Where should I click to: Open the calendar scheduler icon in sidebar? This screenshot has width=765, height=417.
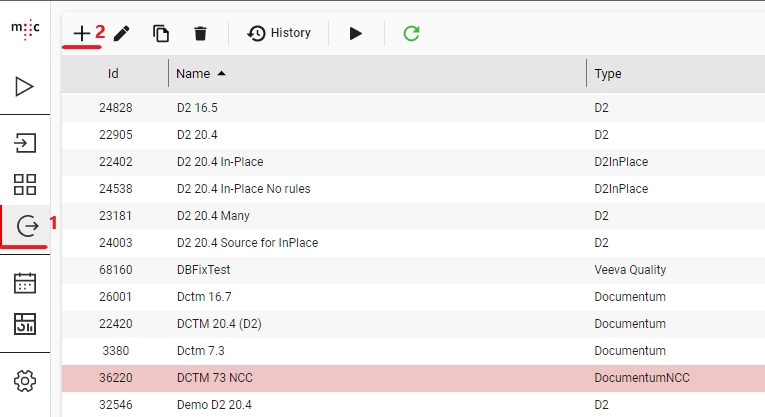click(25, 282)
